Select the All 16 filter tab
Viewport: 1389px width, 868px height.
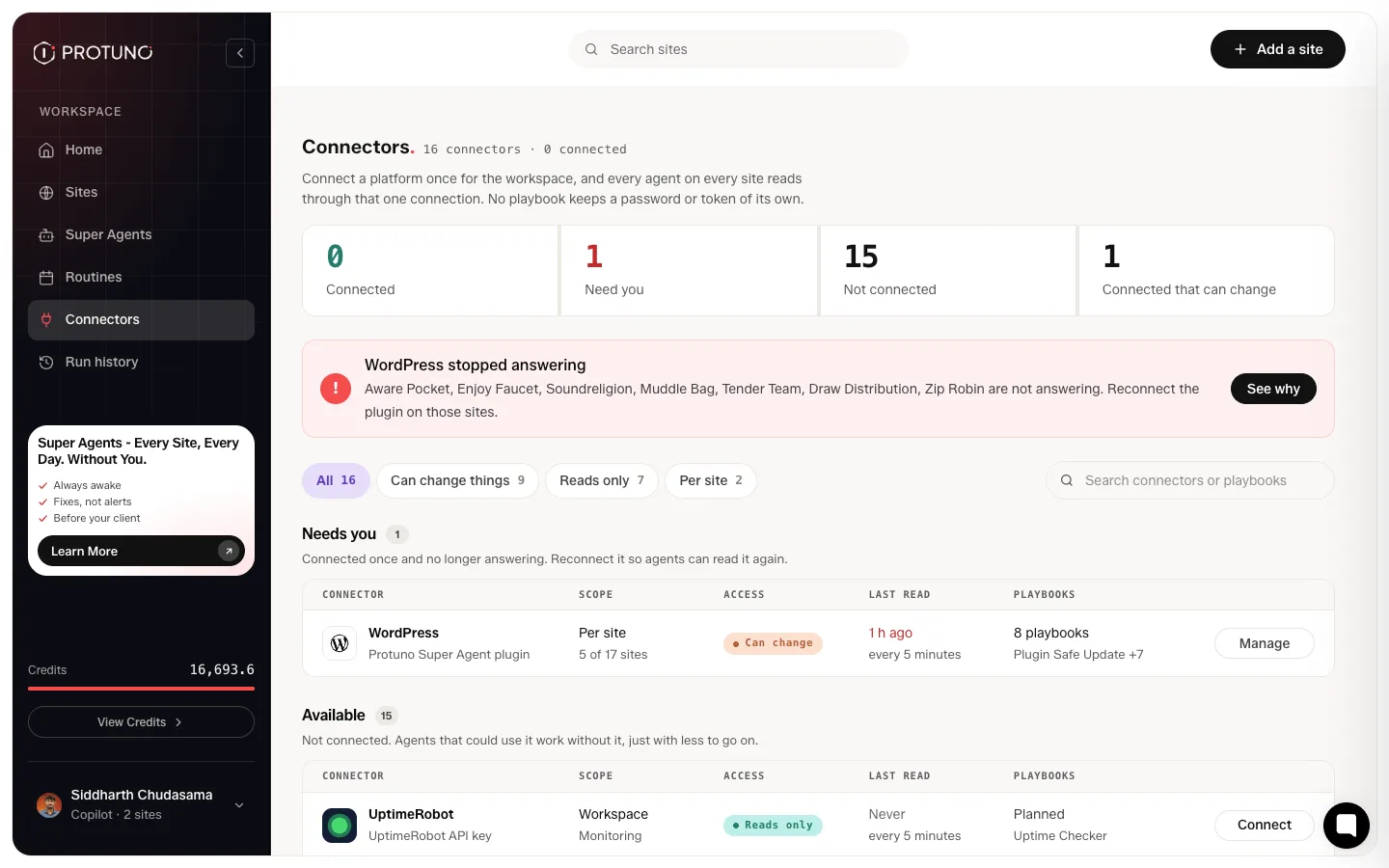point(336,480)
